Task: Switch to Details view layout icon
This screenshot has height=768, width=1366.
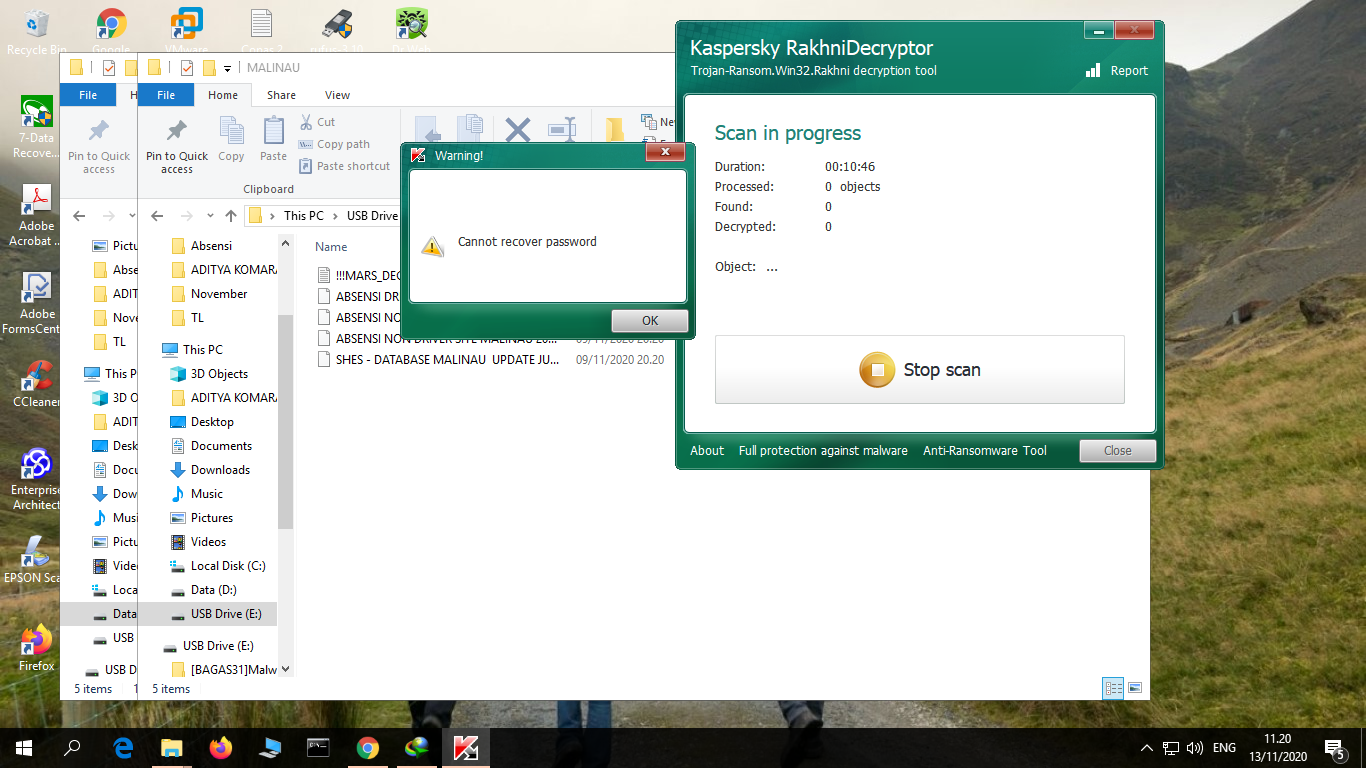Action: (x=1113, y=688)
